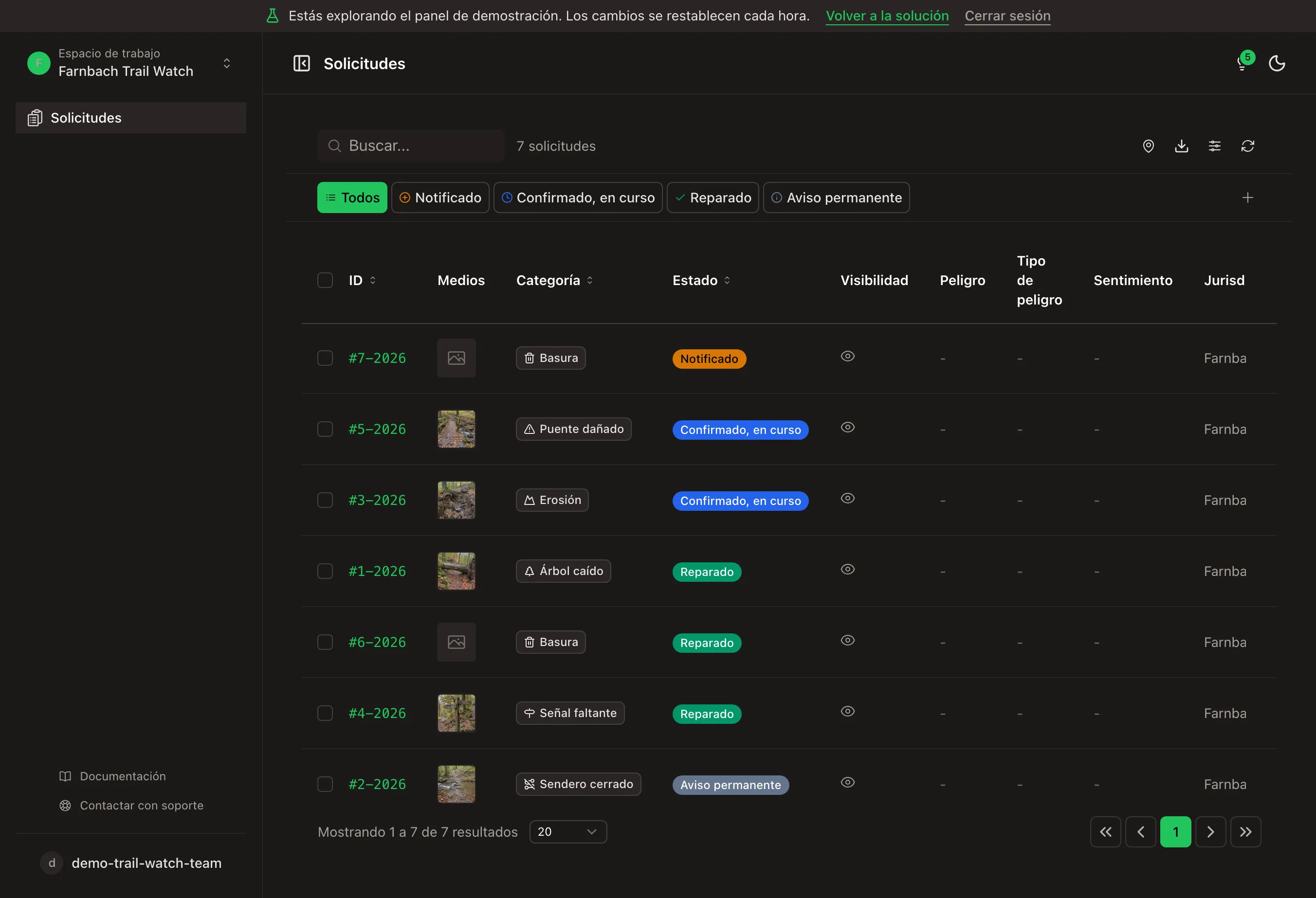The image size is (1316, 898).
Task: Sort by ID column arrows
Action: [373, 280]
